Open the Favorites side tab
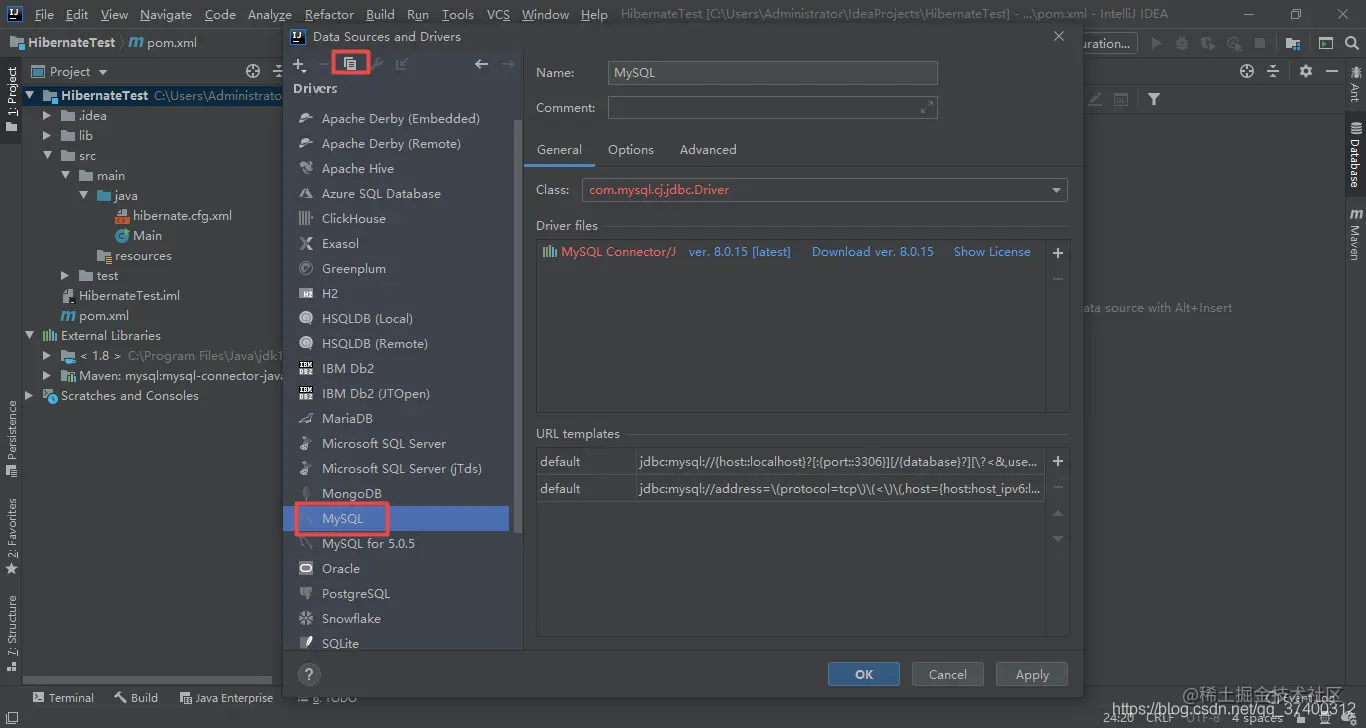 [x=12, y=536]
